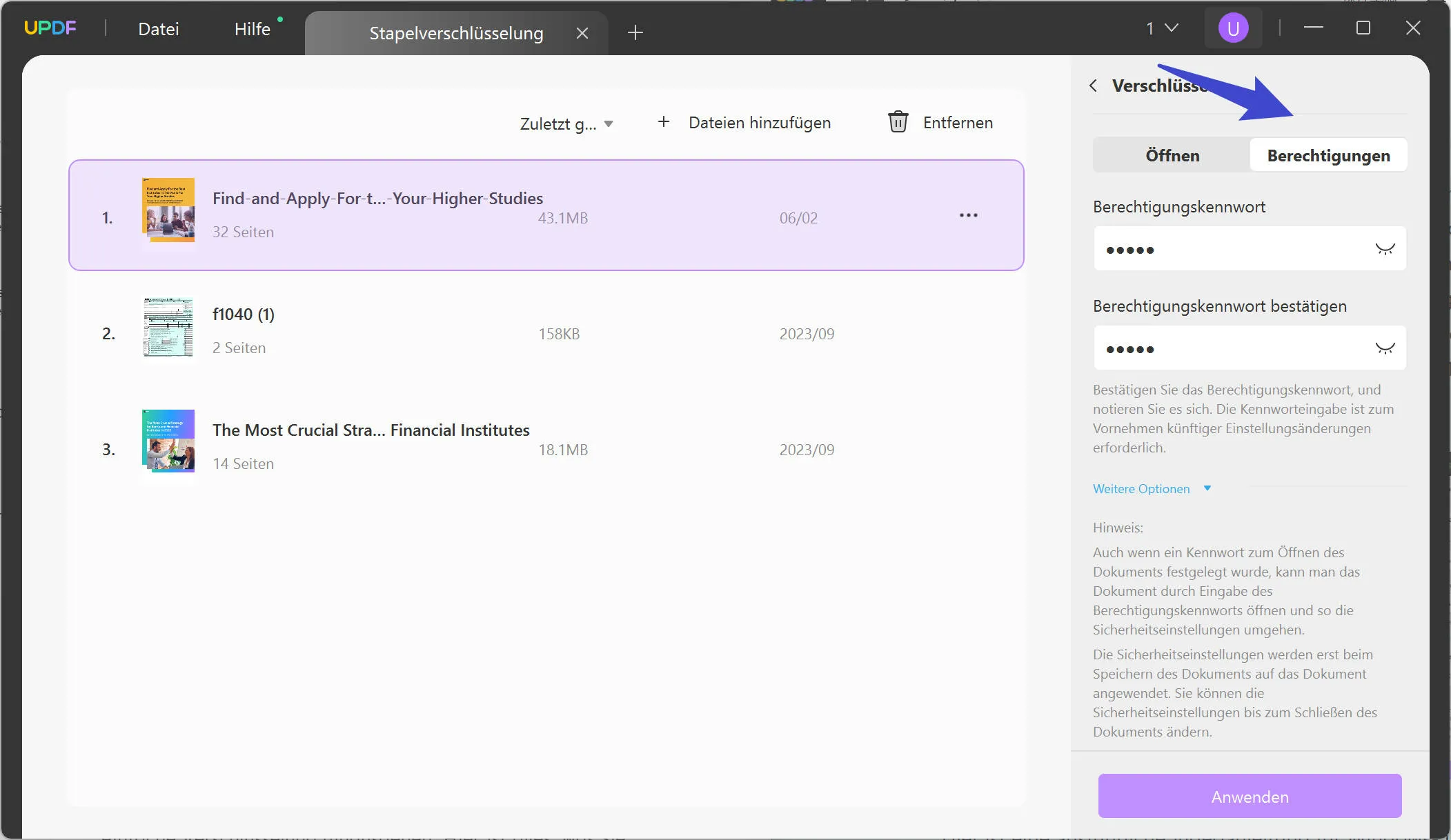Click three-dot menu on first document
Viewport: 1451px width, 840px height.
(x=968, y=215)
